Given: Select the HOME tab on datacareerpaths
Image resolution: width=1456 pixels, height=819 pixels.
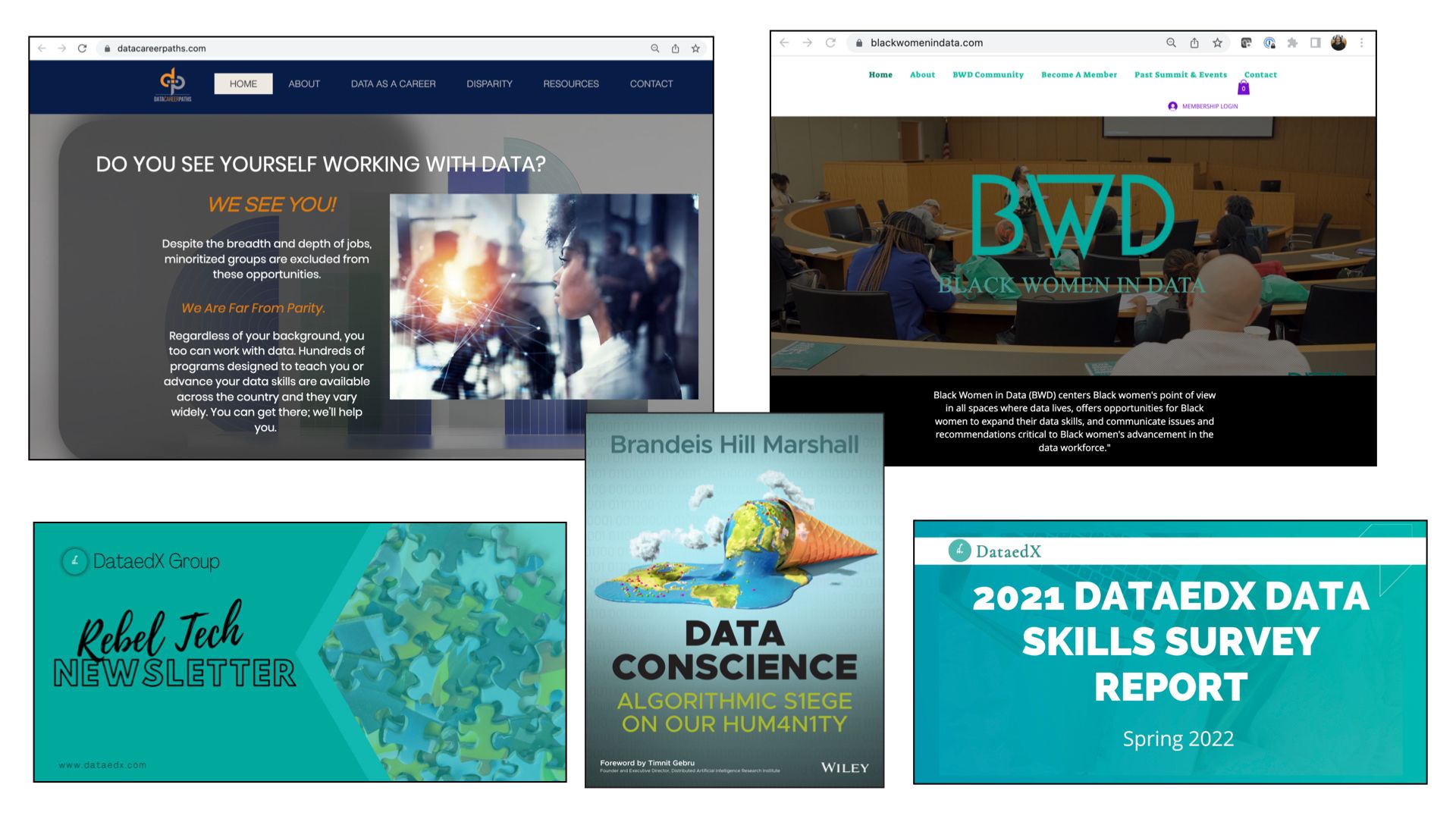Looking at the screenshot, I should (243, 84).
